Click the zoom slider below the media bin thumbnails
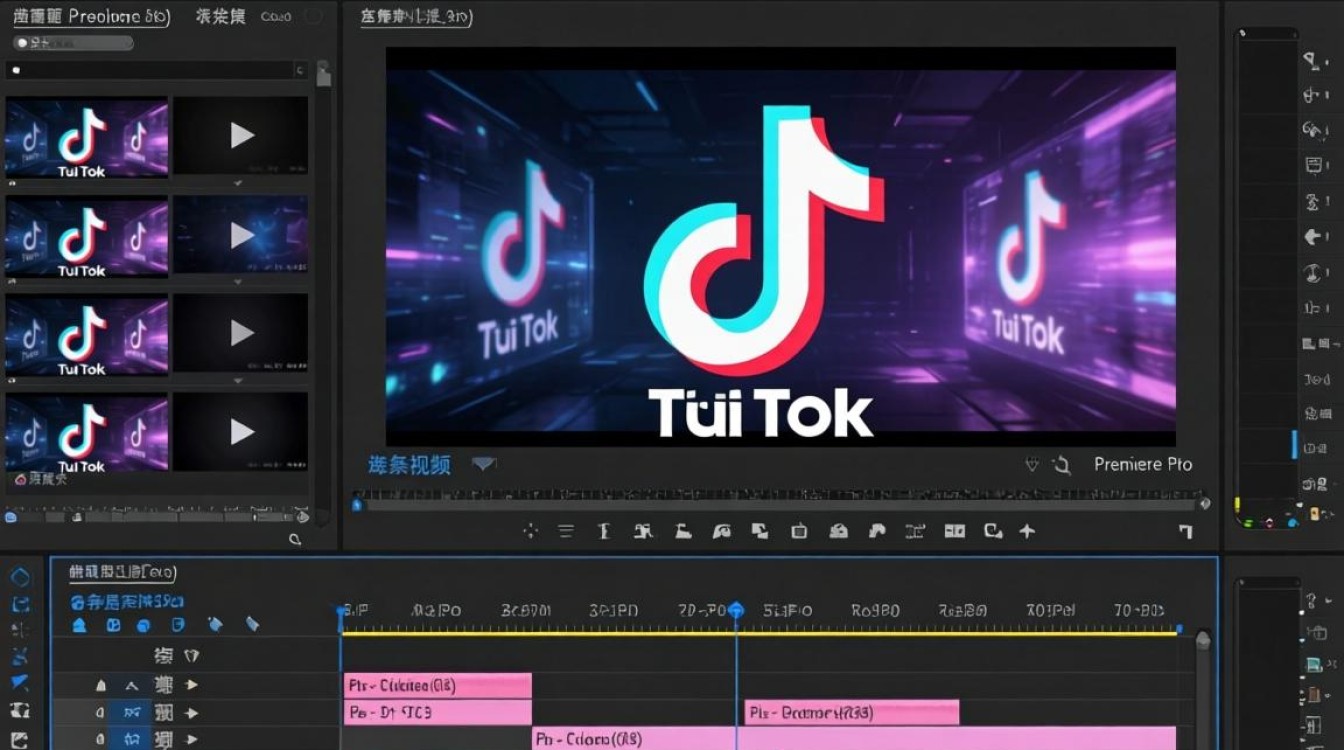This screenshot has height=750, width=1344. pos(158,517)
